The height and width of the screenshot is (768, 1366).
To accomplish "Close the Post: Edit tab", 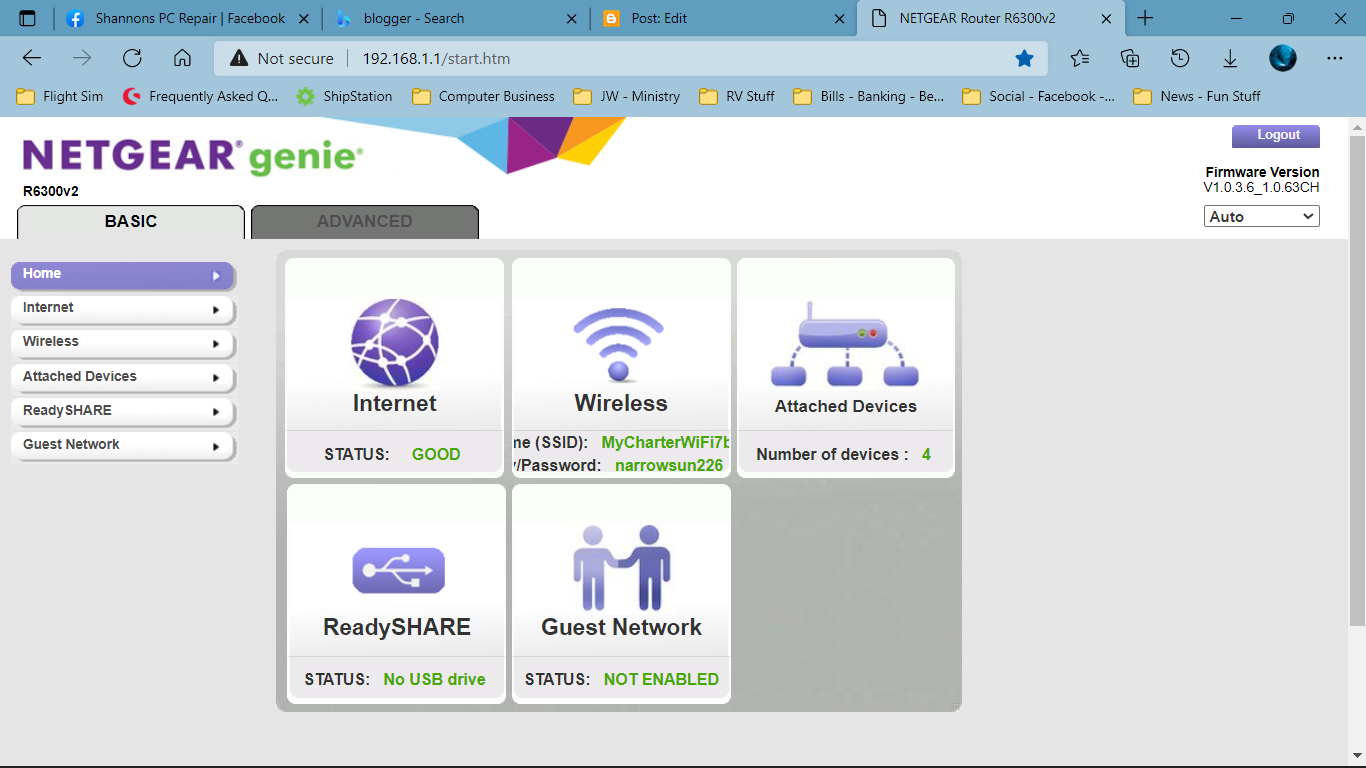I will [x=838, y=18].
